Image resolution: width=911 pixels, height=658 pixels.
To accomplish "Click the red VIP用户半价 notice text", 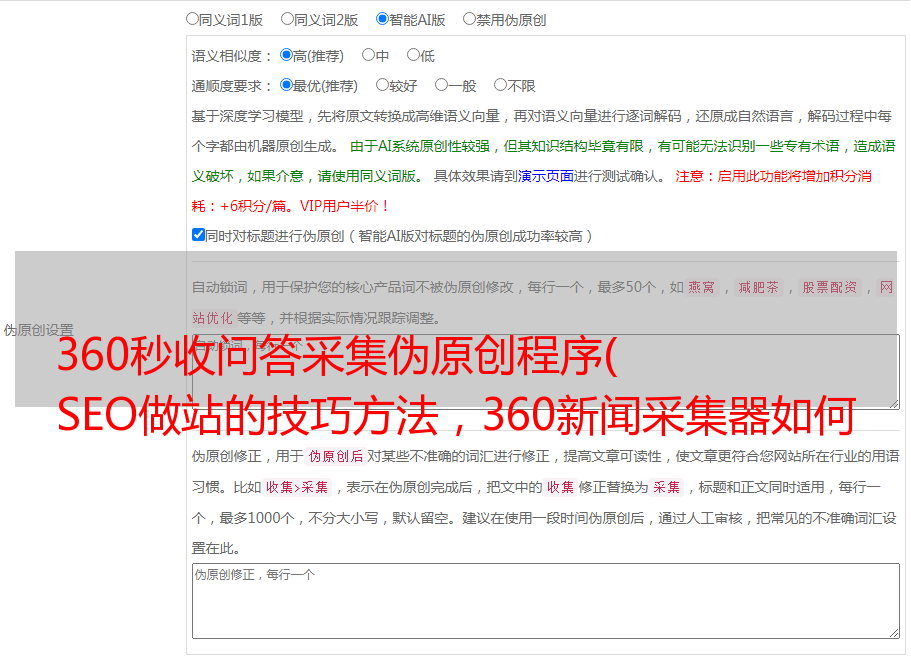I will pos(344,206).
